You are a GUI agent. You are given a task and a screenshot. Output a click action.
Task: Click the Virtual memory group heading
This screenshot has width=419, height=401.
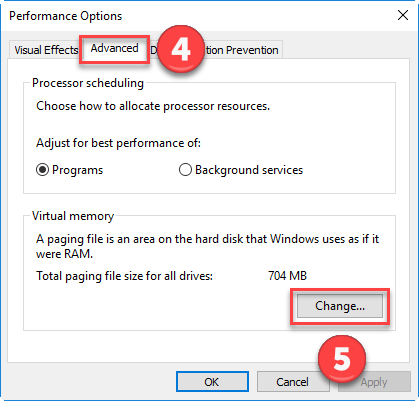73,216
